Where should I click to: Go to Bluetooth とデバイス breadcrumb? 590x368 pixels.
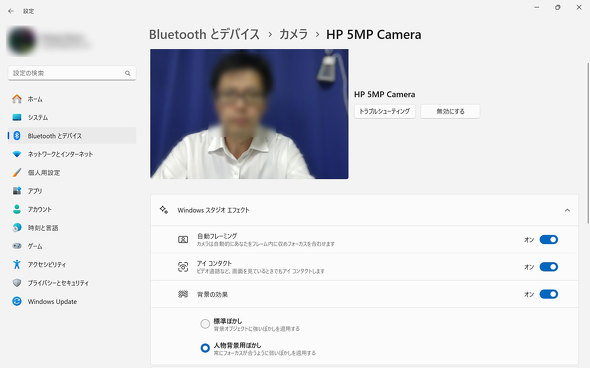pos(204,35)
